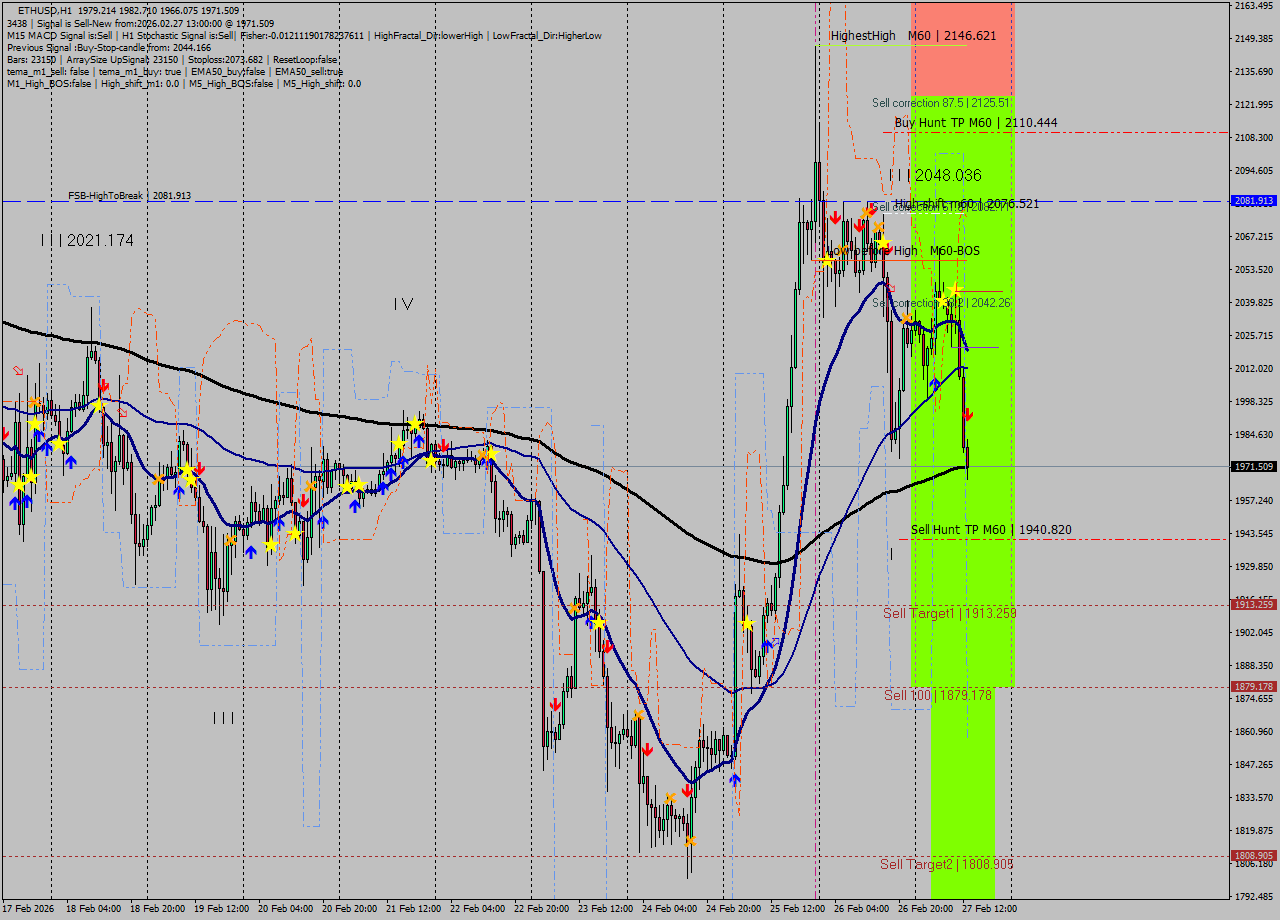Select the blue 2081.913 price tag on the axis
Screen dimensions: 1280x920
pyautogui.click(x=1254, y=200)
